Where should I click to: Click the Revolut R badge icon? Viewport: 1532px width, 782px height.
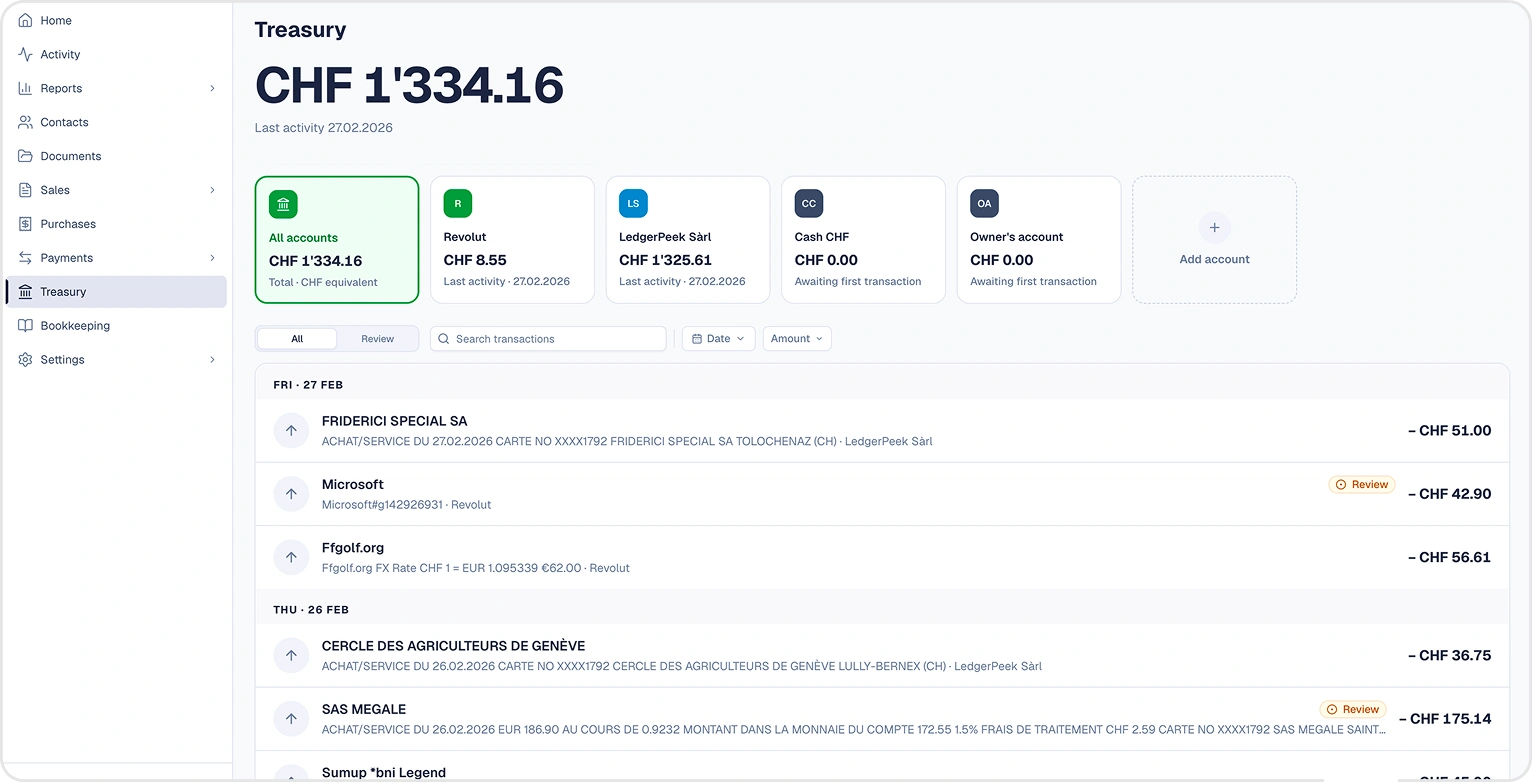click(458, 204)
